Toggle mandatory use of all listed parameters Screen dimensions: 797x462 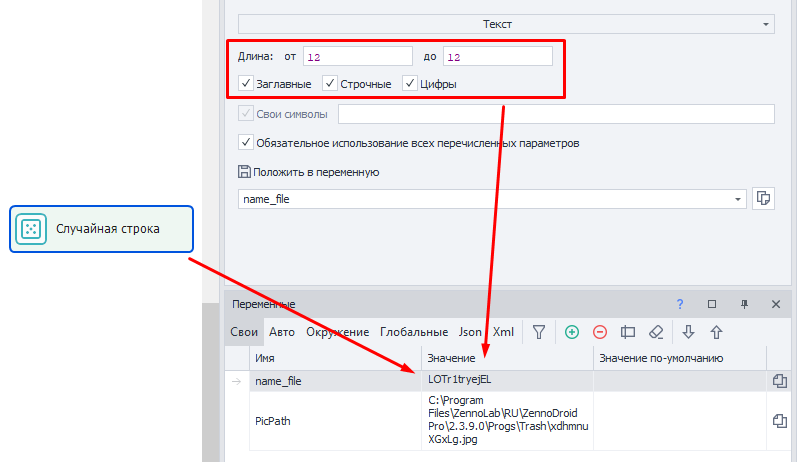[x=247, y=143]
